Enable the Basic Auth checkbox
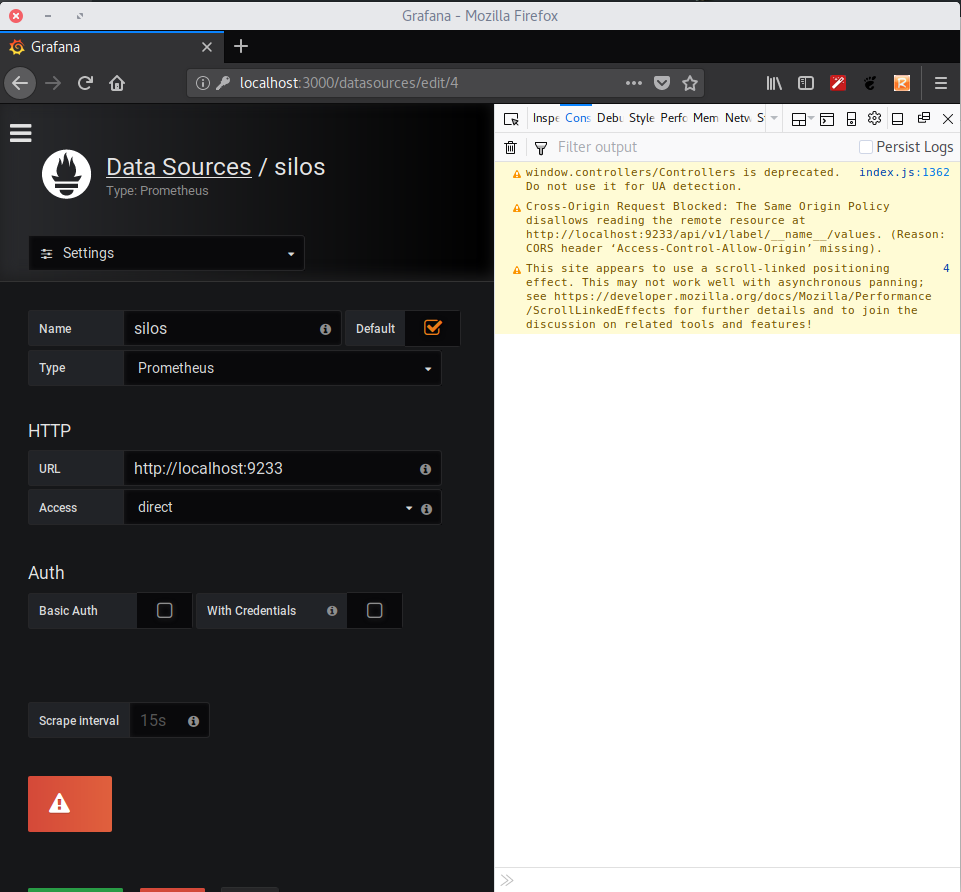 163,610
